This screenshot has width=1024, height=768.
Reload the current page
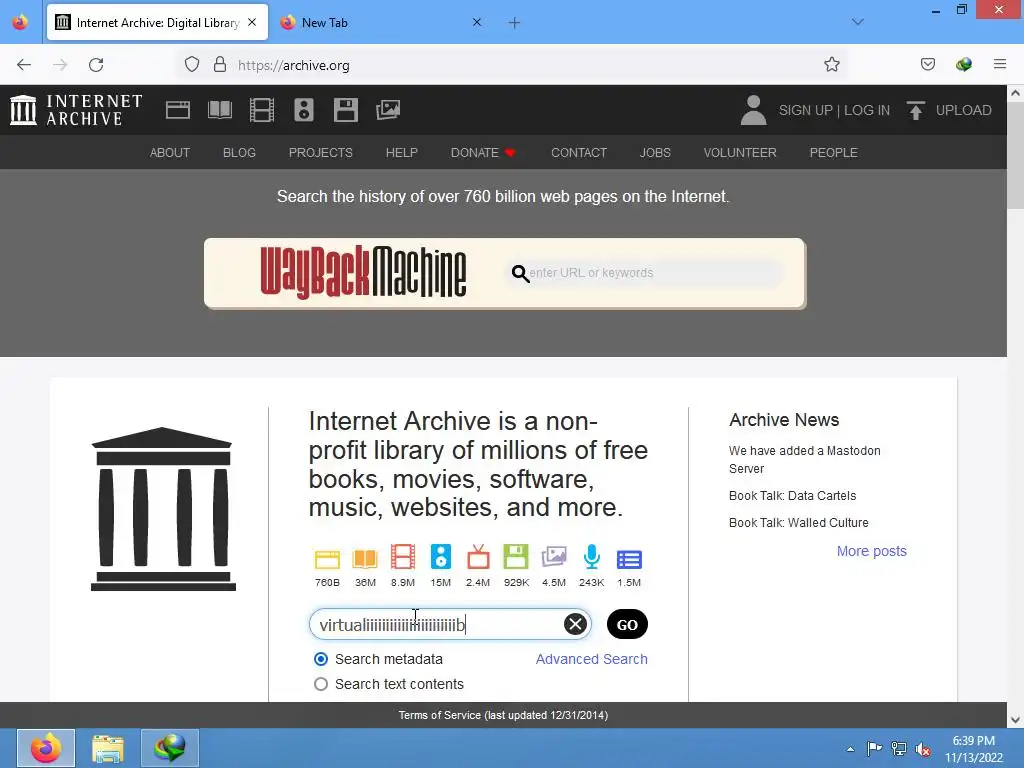click(x=96, y=64)
